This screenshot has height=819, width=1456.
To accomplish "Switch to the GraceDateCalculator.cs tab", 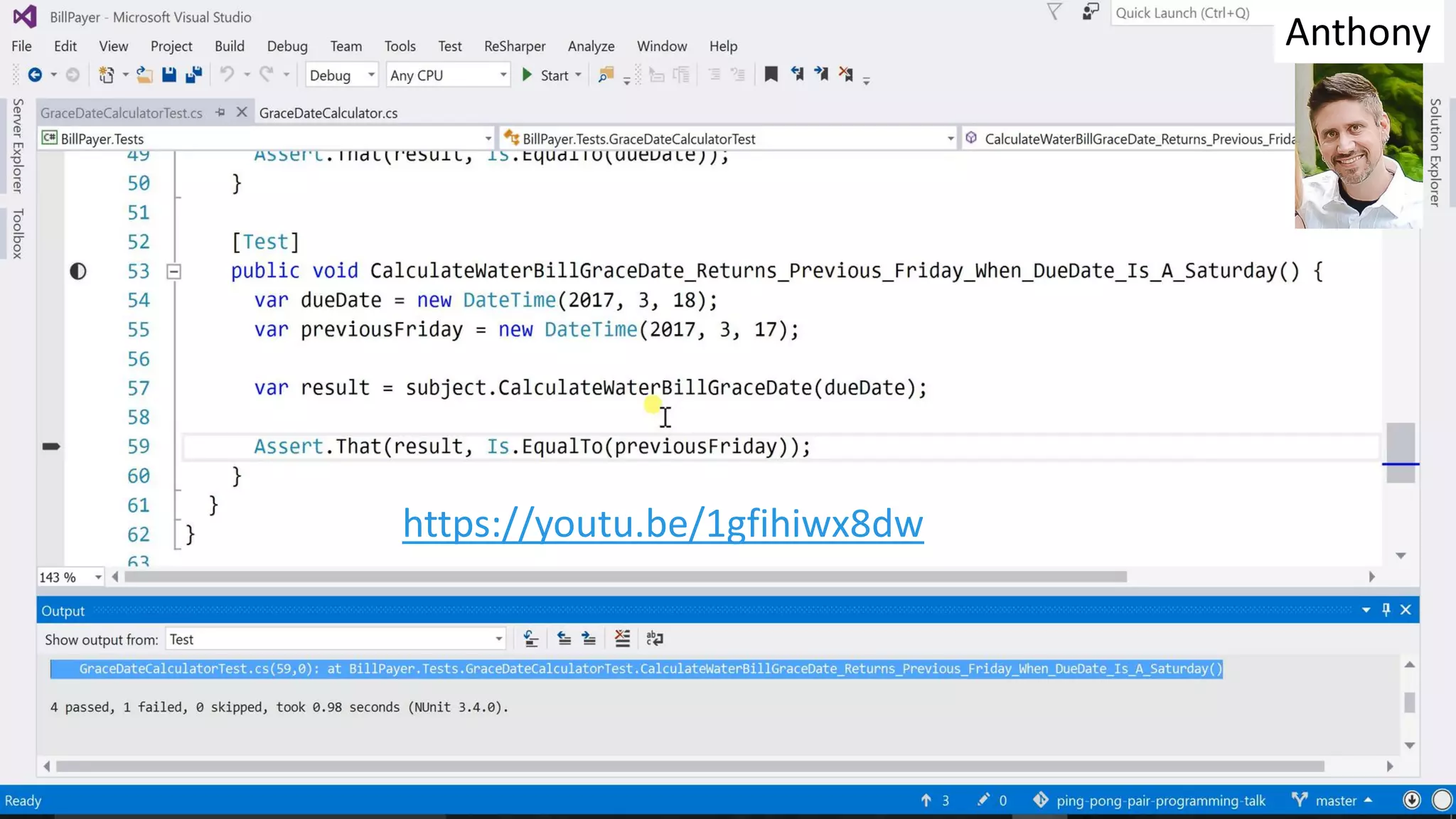I will coord(328,113).
